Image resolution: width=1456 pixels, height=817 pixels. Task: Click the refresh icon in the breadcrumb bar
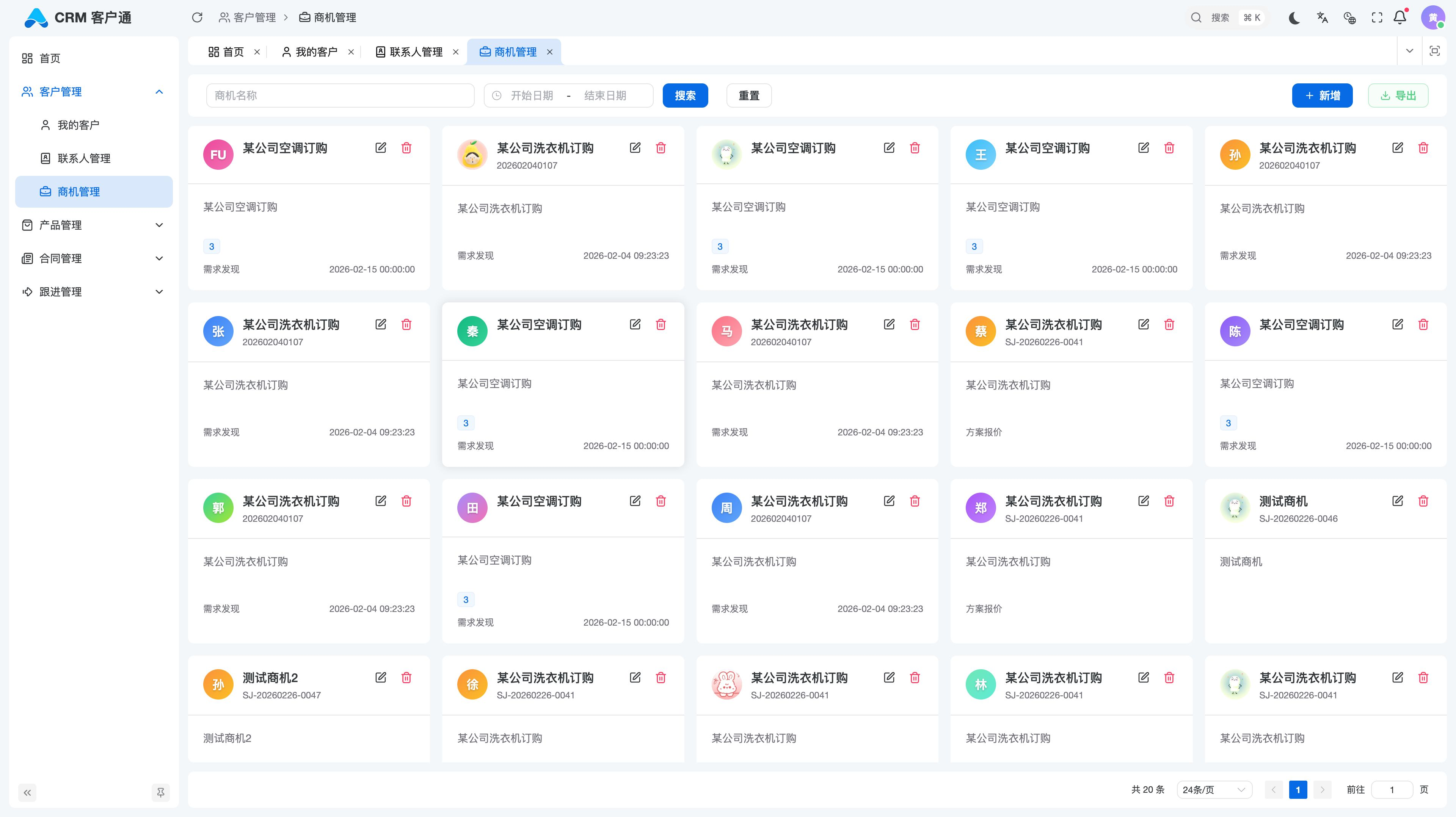pyautogui.click(x=197, y=17)
